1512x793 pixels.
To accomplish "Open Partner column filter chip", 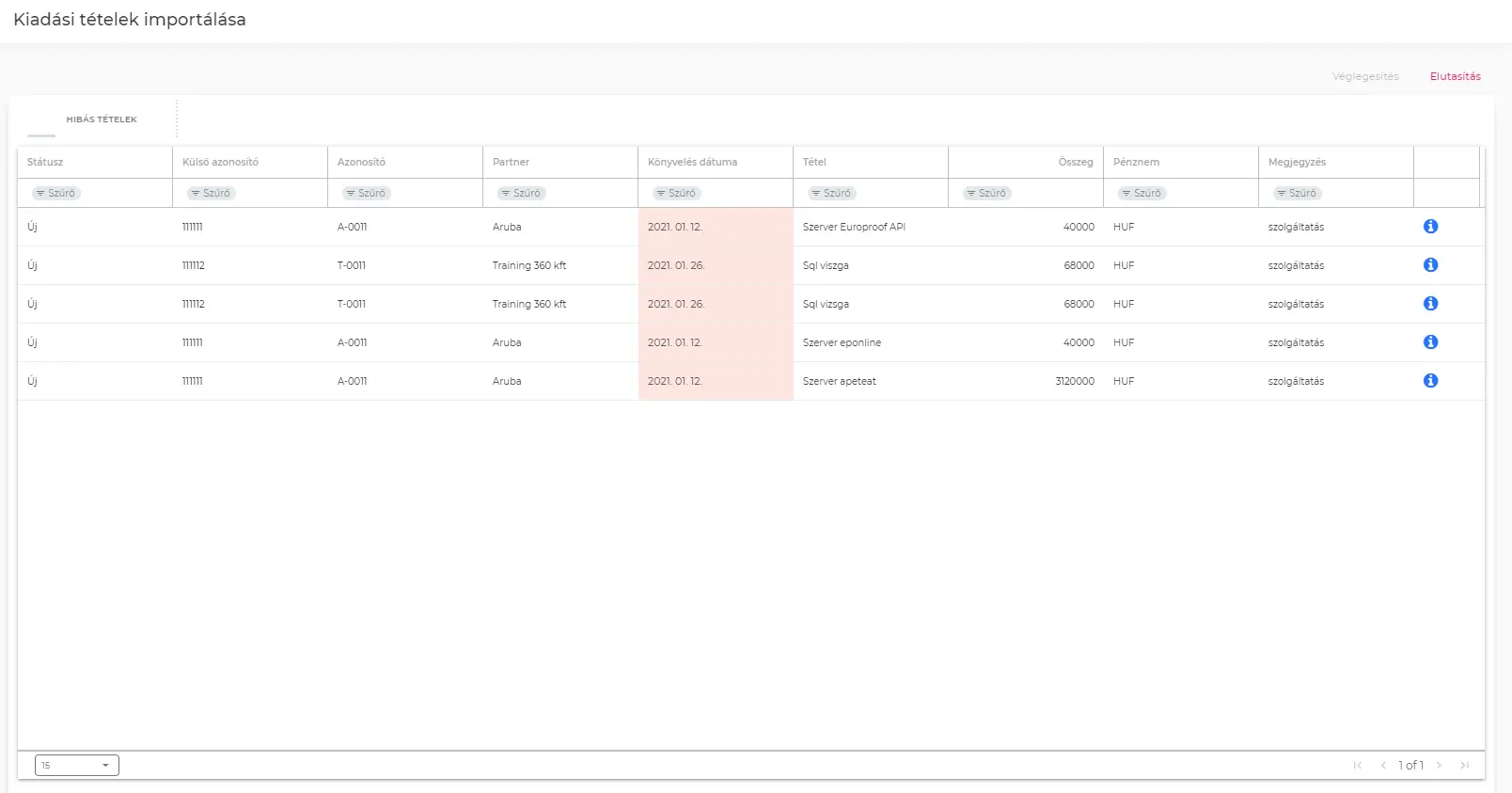I will pyautogui.click(x=521, y=193).
